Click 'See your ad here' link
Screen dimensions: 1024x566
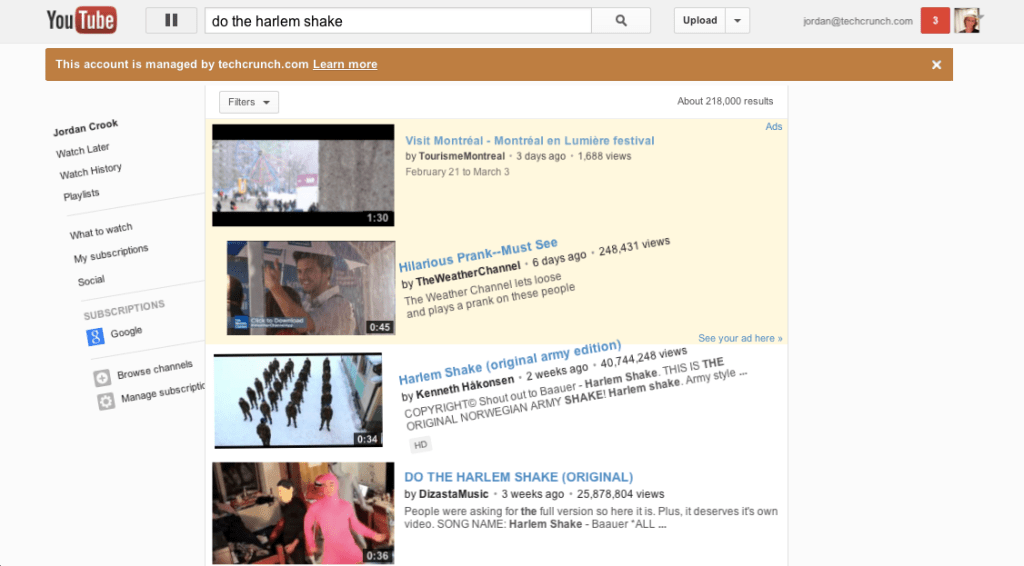pos(740,338)
